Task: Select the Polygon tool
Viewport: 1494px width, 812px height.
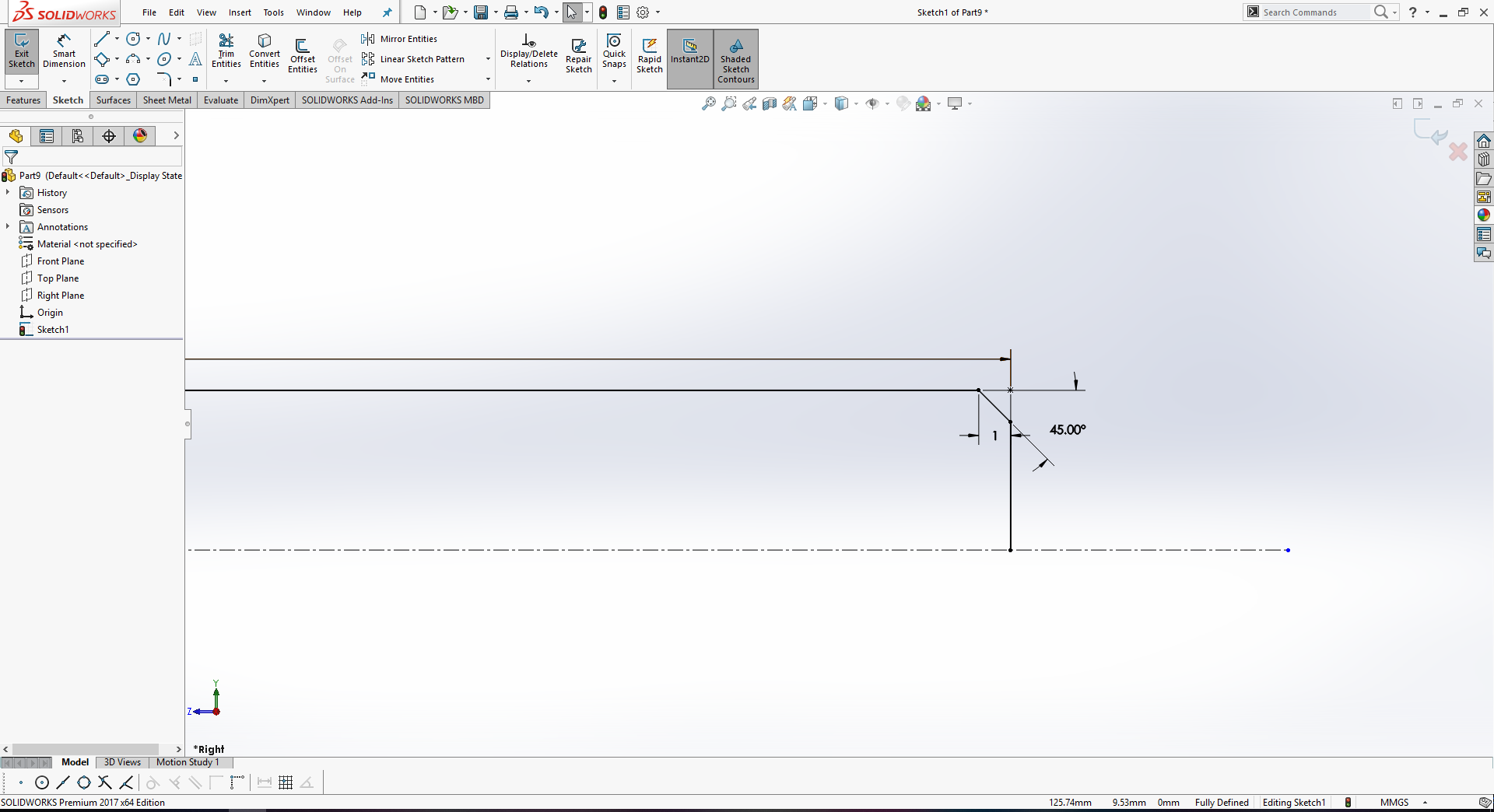Action: (133, 79)
